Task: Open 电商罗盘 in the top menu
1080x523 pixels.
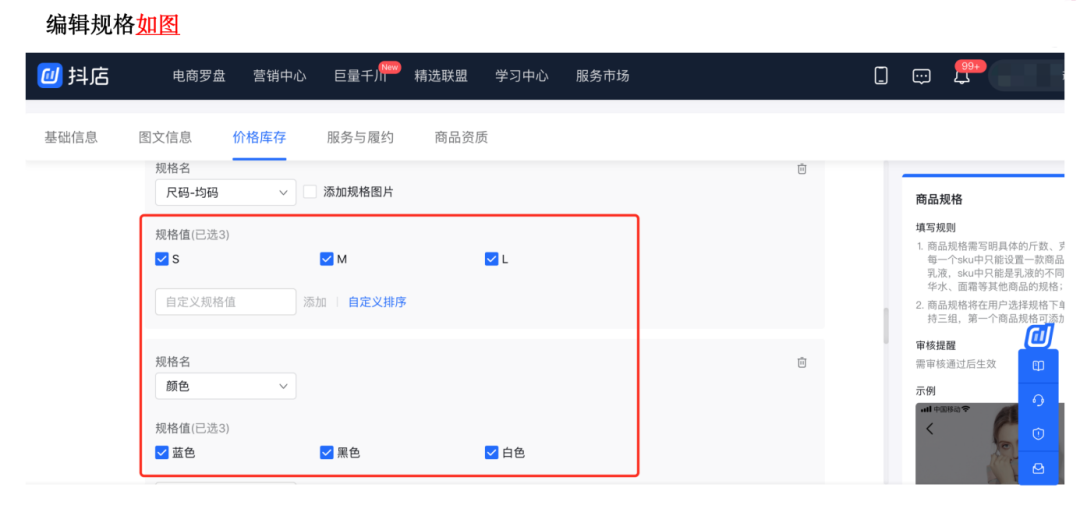Action: 199,76
